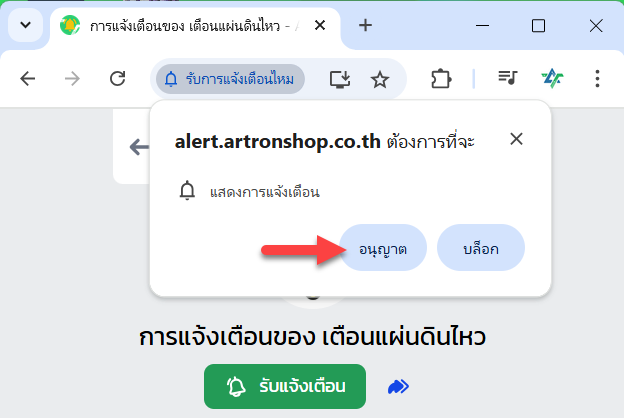Click the green-blue extension icon in toolbar
The width and height of the screenshot is (624, 418).
pos(552,78)
